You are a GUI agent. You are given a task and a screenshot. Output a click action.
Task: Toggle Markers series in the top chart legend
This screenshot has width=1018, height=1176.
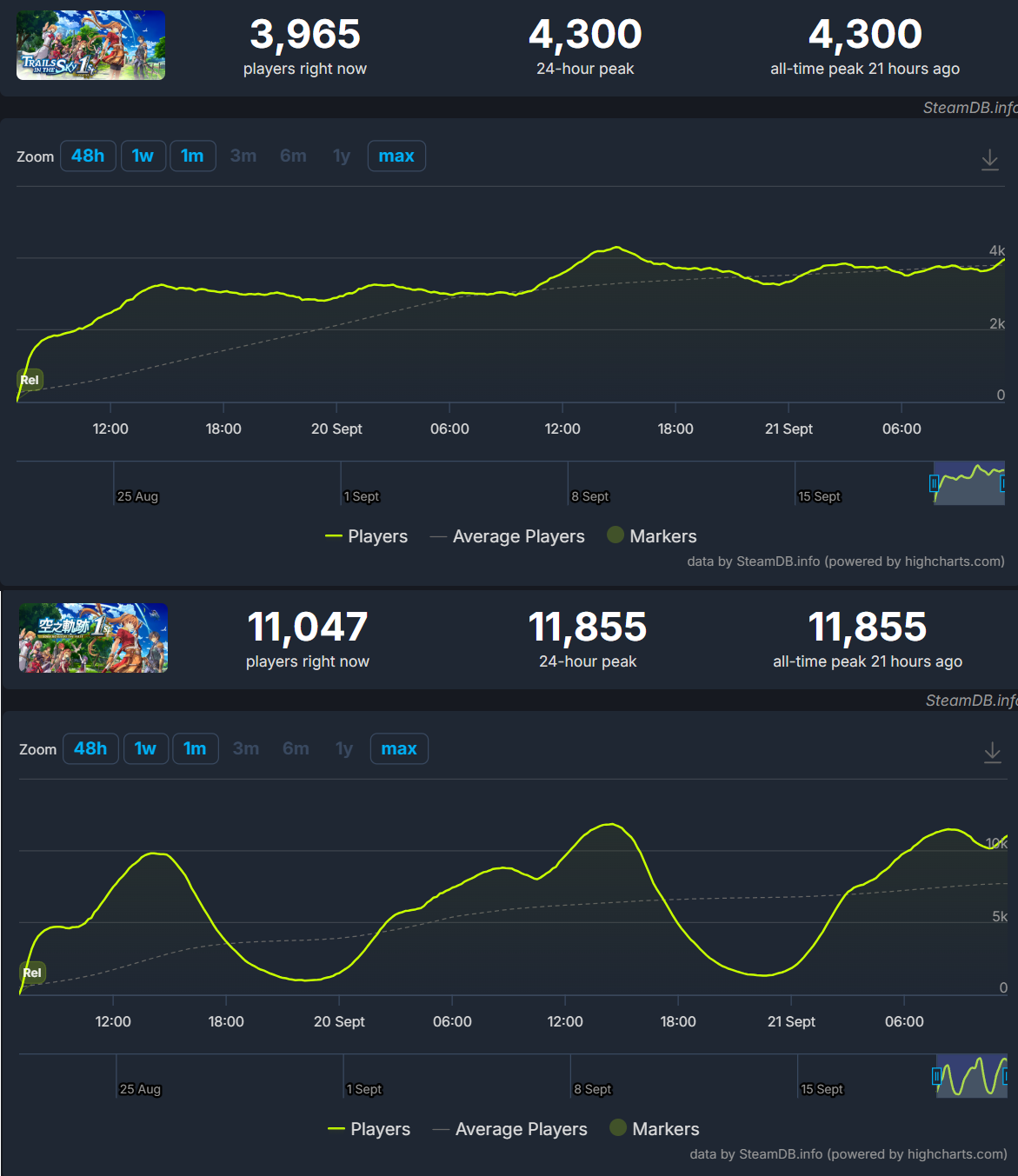point(652,536)
